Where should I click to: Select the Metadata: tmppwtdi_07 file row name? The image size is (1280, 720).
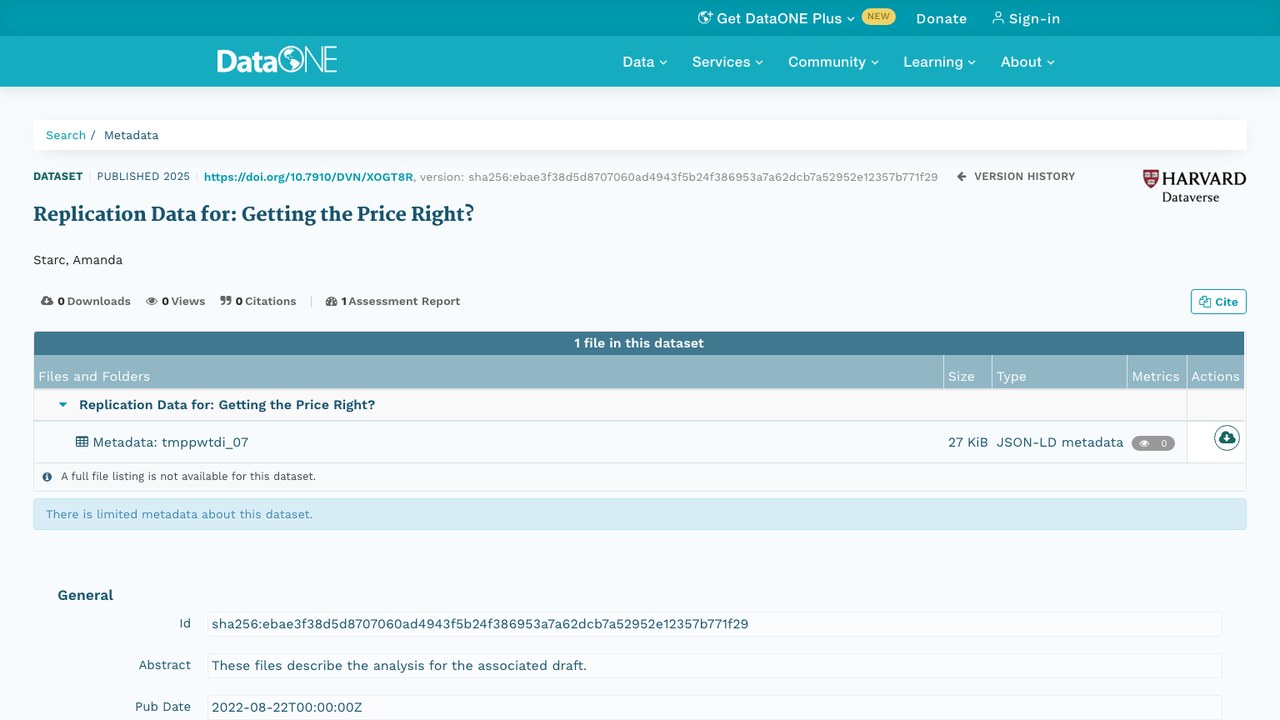(170, 442)
